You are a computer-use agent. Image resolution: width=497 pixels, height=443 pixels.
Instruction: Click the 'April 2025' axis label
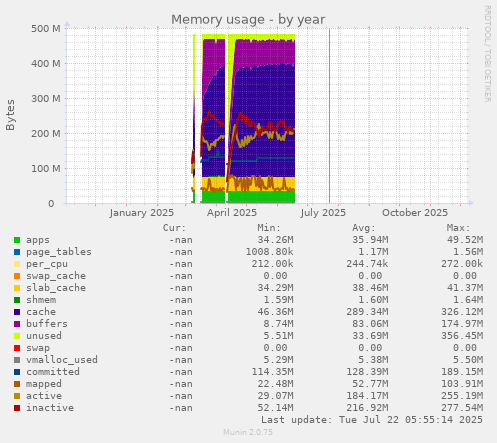coord(232,213)
